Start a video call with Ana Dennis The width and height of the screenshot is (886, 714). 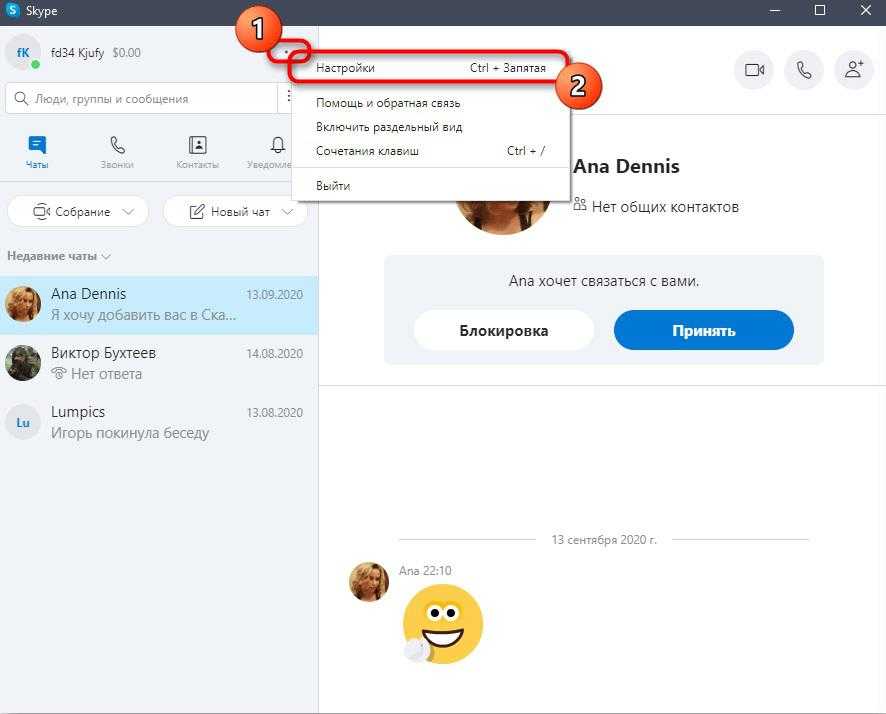(754, 70)
